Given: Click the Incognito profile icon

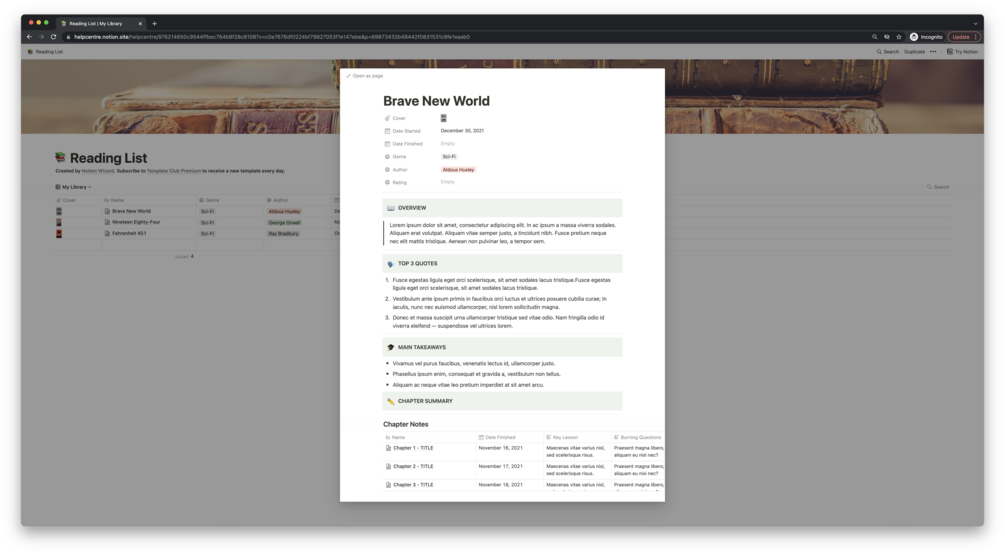Looking at the screenshot, I should pyautogui.click(x=926, y=37).
